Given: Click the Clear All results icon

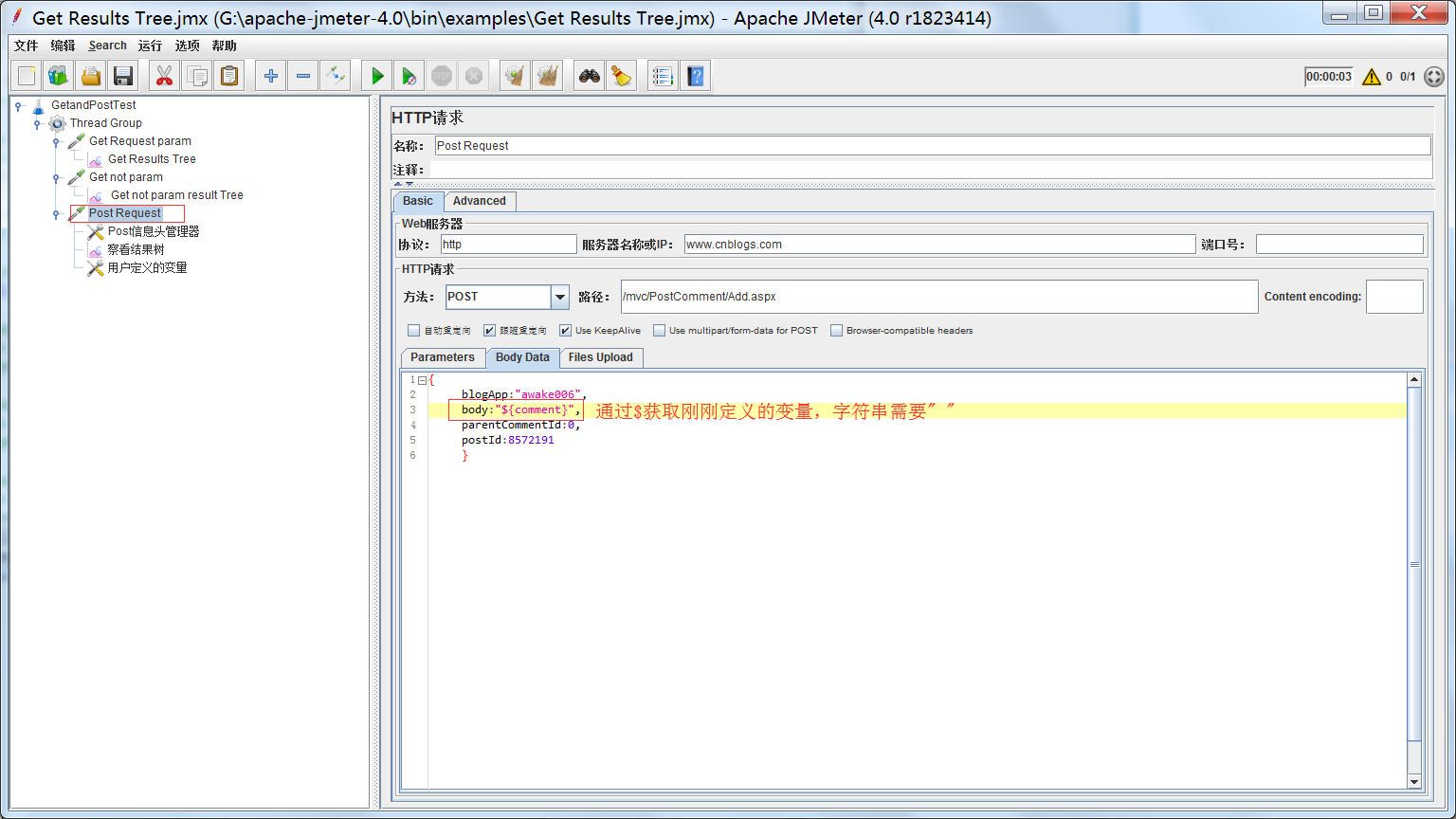Looking at the screenshot, I should coord(548,76).
